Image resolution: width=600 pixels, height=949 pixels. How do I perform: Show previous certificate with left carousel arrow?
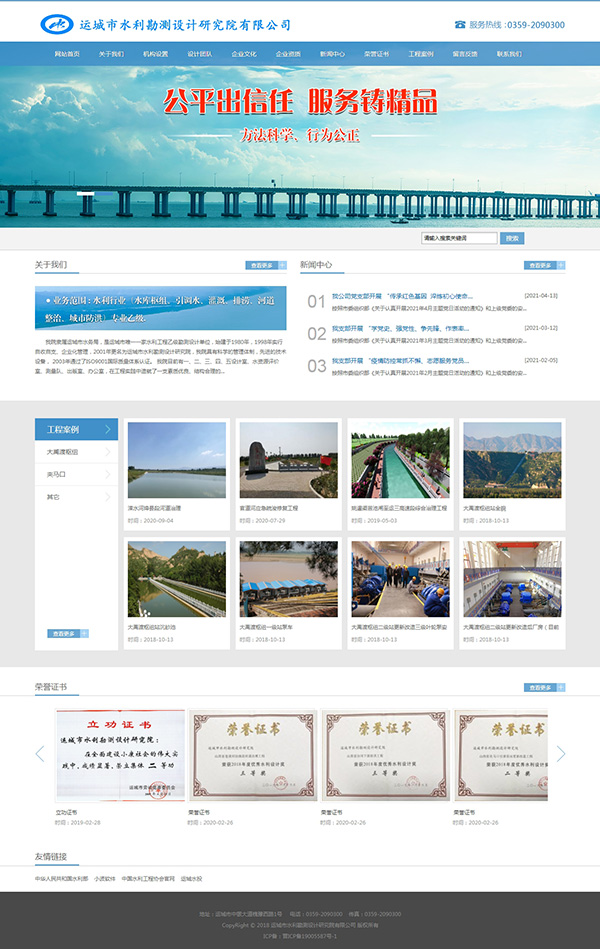[40, 753]
